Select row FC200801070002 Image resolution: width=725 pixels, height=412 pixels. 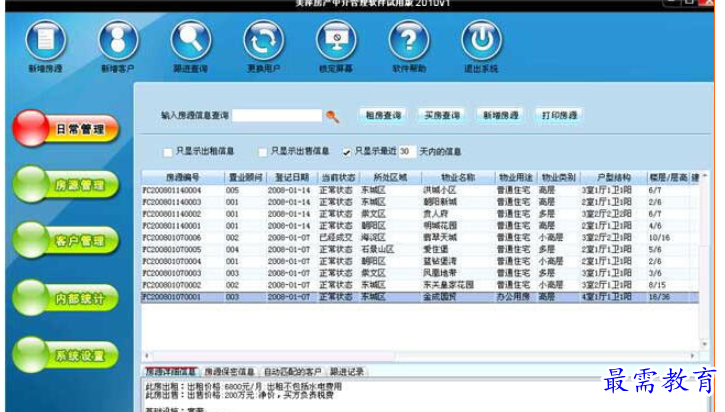(420, 285)
